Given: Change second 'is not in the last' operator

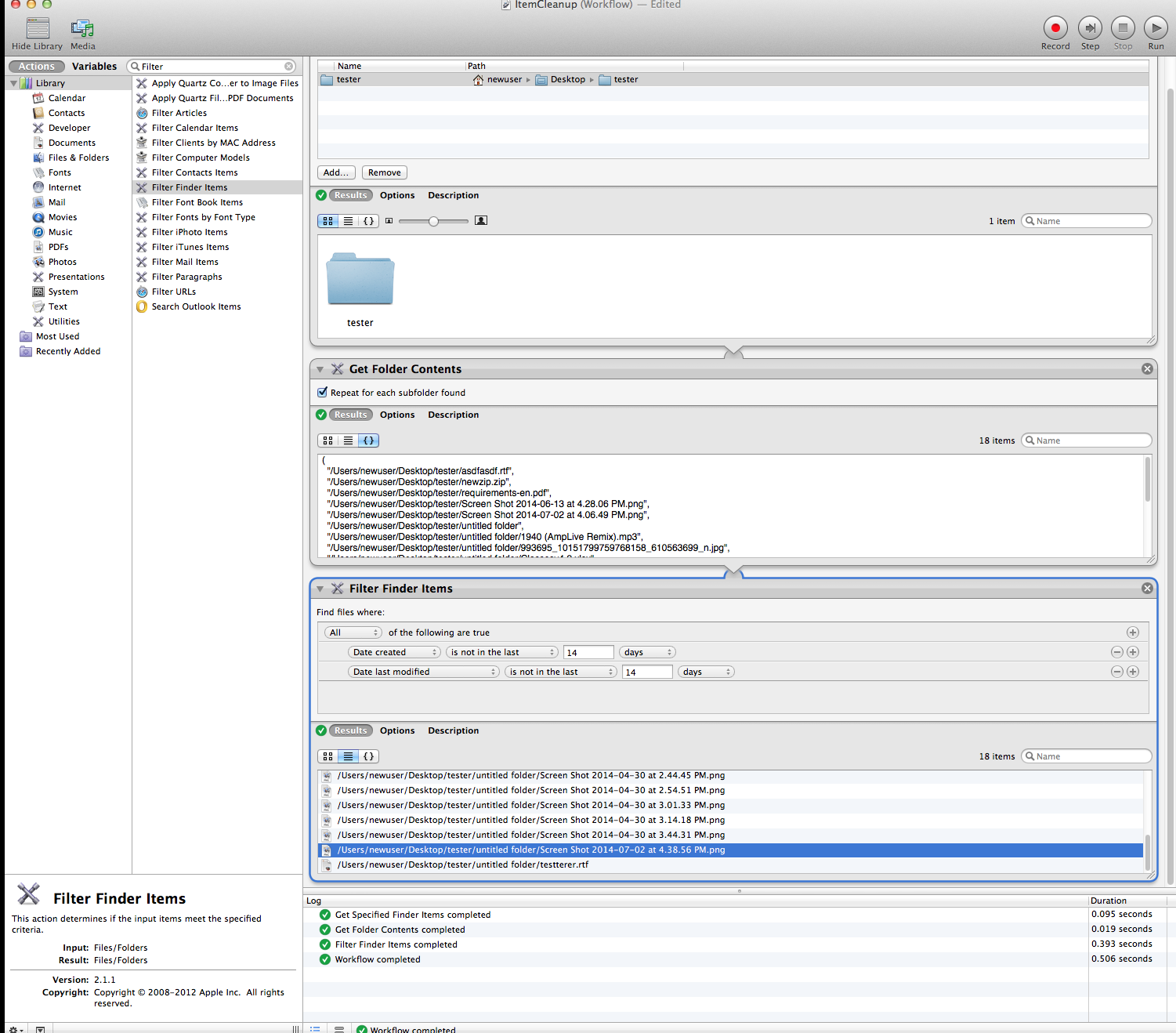Looking at the screenshot, I should click(561, 672).
